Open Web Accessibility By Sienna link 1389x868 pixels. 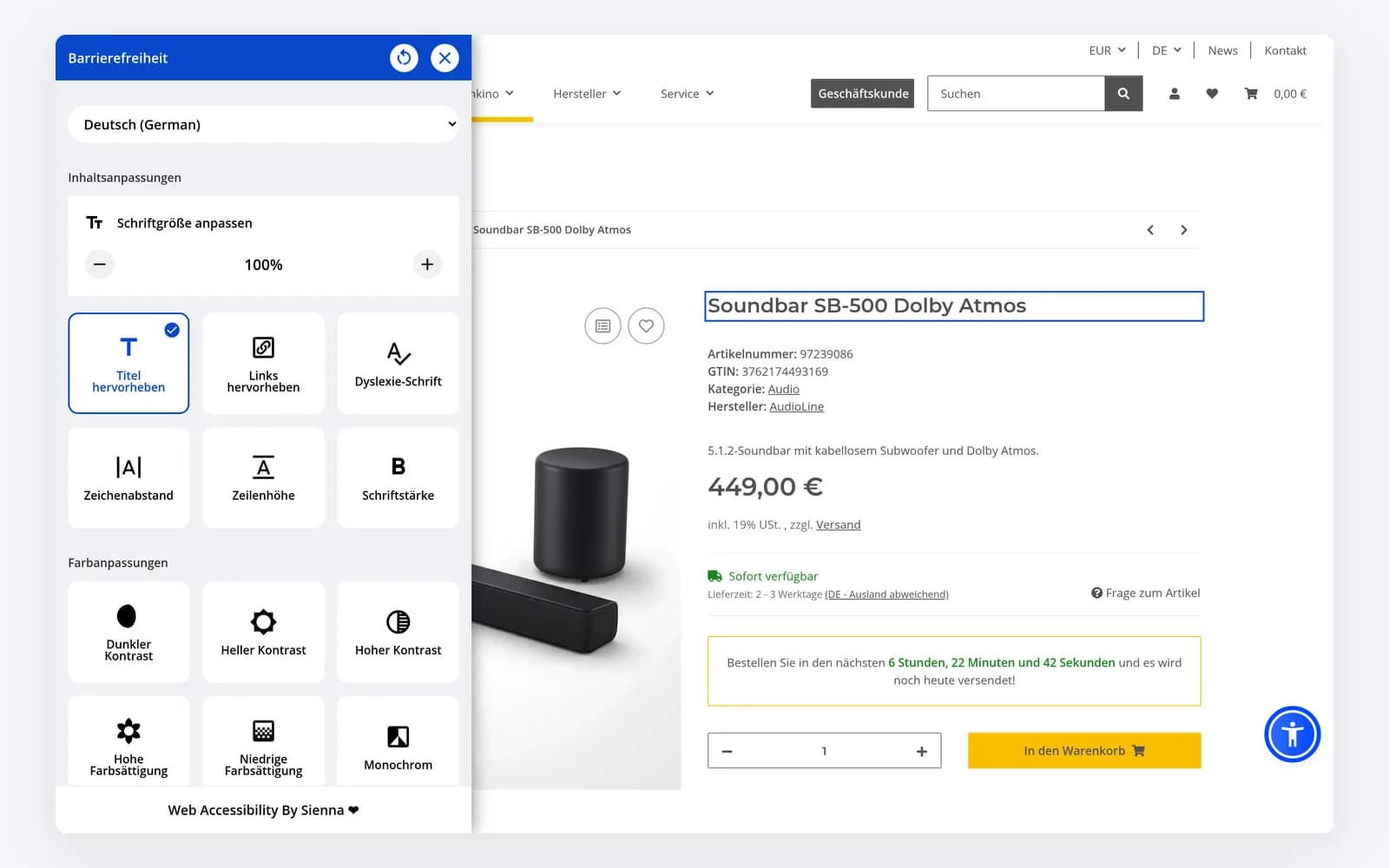pos(263,810)
